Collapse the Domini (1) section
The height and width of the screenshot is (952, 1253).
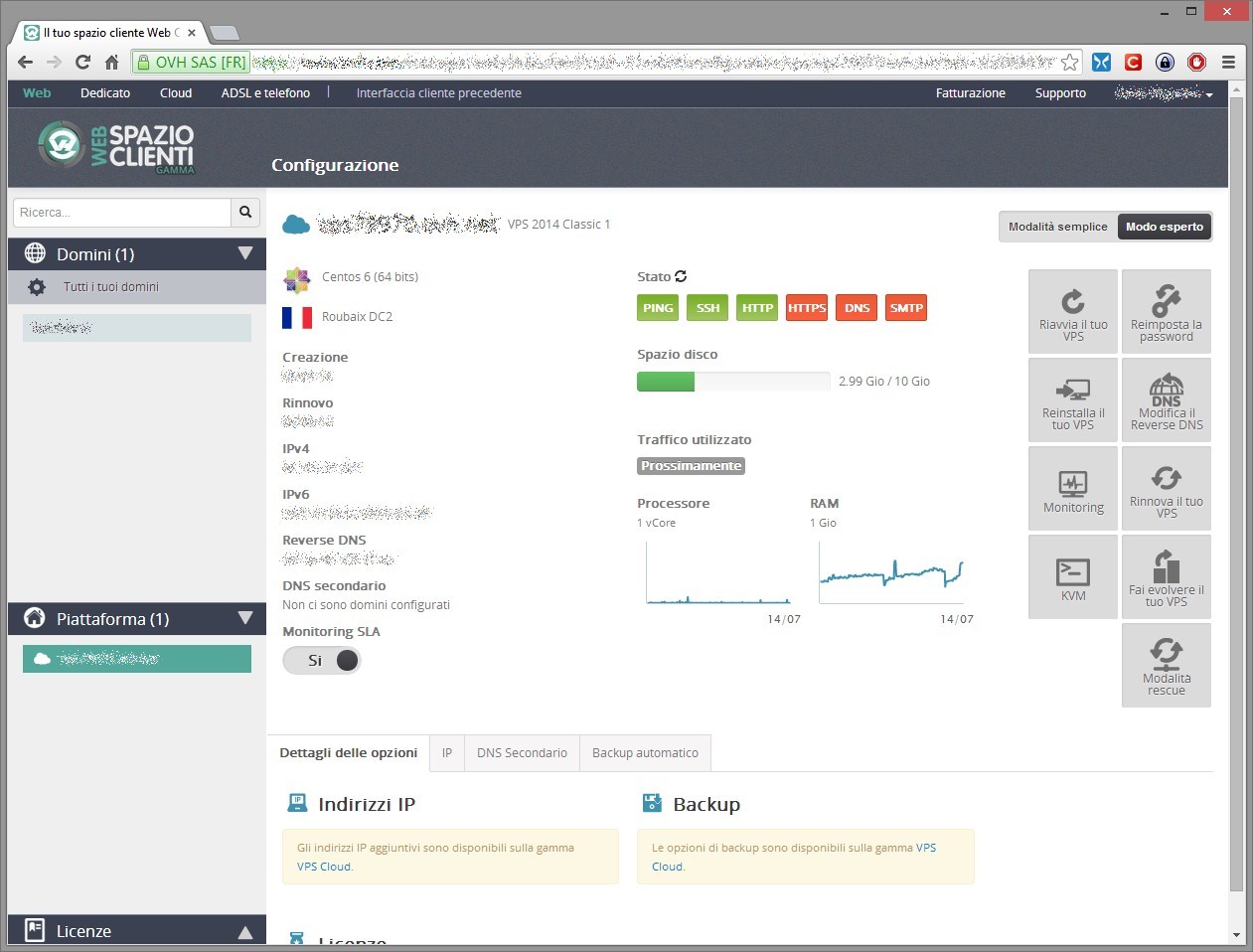tap(245, 253)
